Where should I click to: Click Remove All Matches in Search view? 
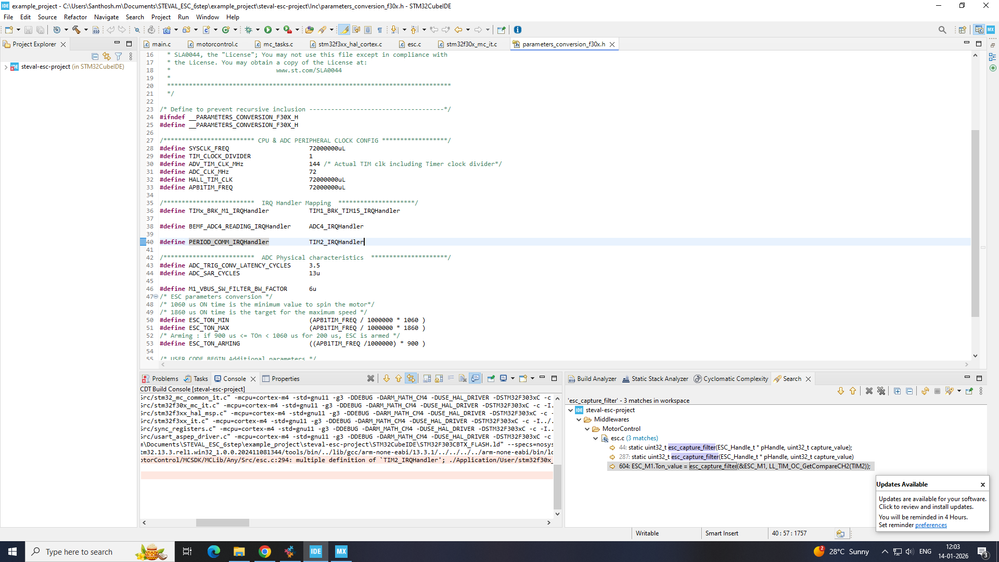click(881, 391)
